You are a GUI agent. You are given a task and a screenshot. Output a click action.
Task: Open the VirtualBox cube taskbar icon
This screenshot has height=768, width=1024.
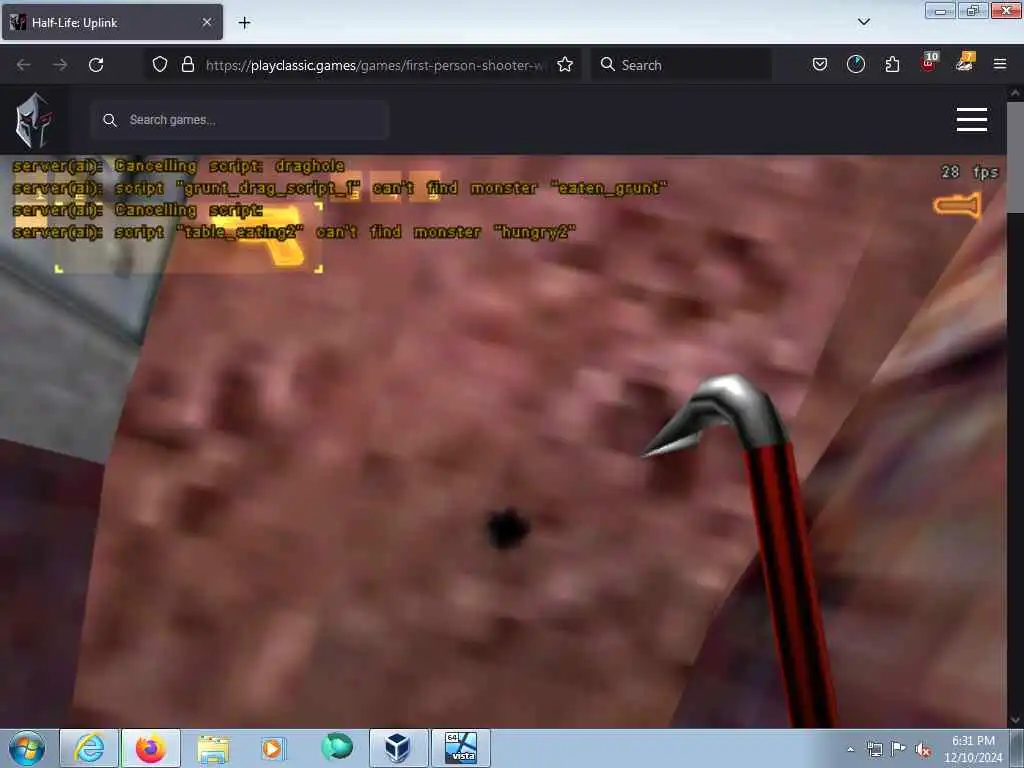[398, 748]
